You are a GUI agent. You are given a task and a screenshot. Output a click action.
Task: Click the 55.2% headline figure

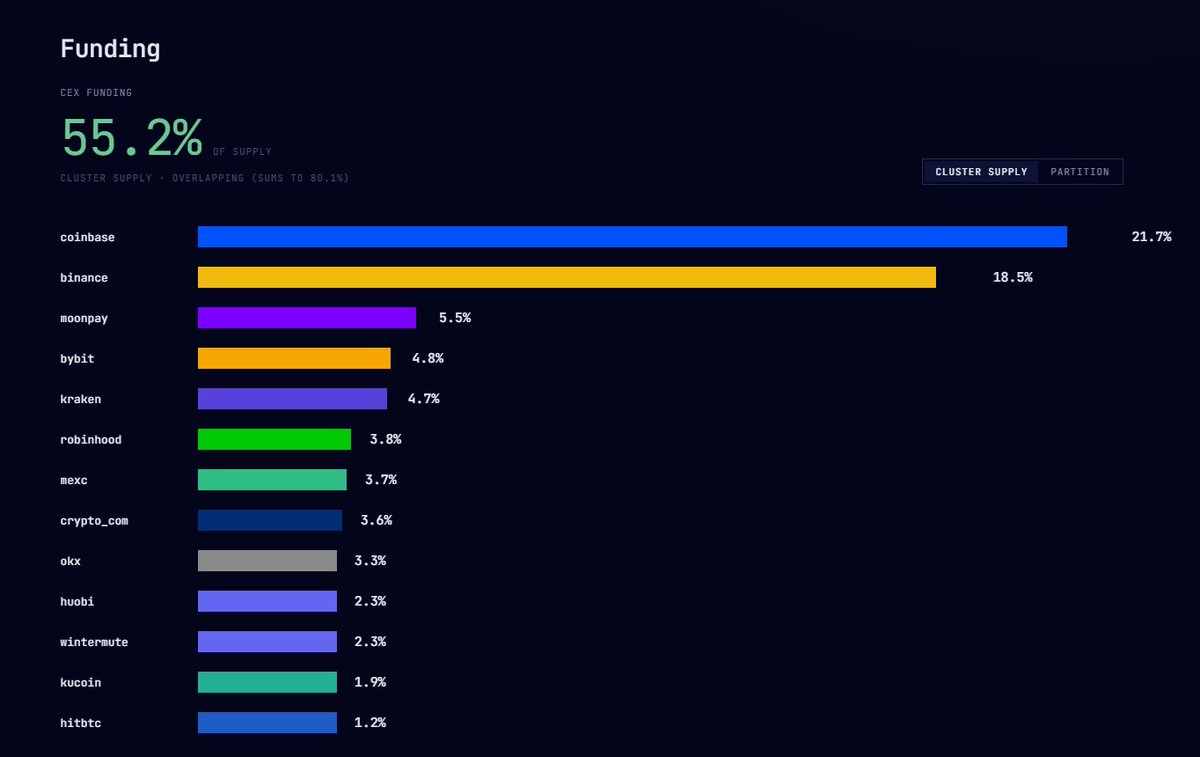[x=132, y=138]
